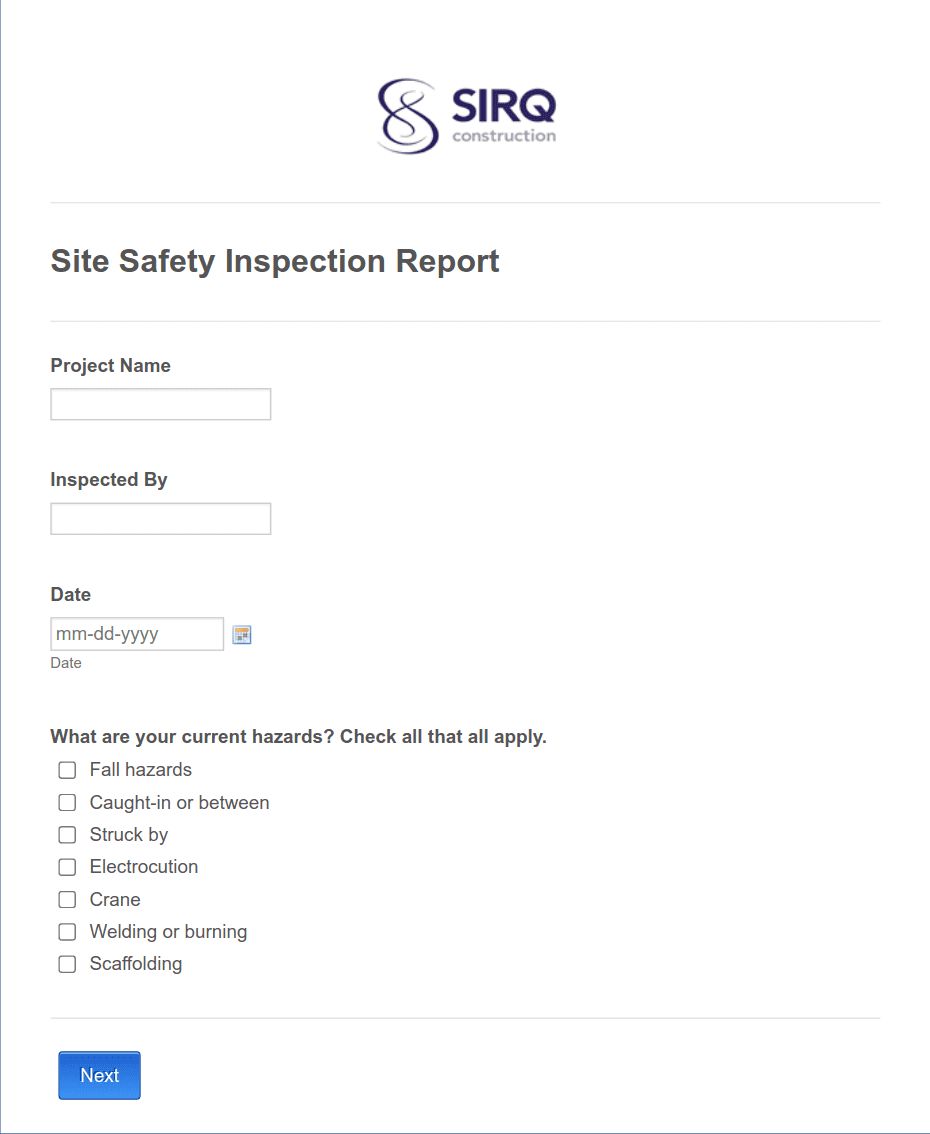Click the Site Safety Inspection Report heading

click(x=275, y=261)
